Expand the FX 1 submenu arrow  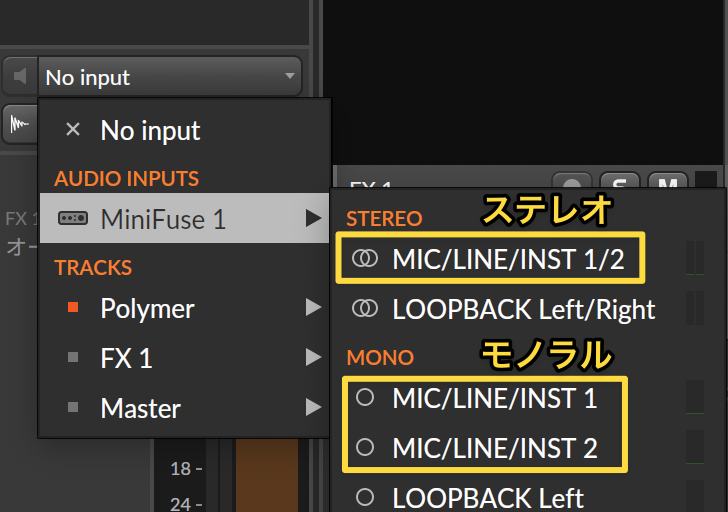(x=313, y=357)
